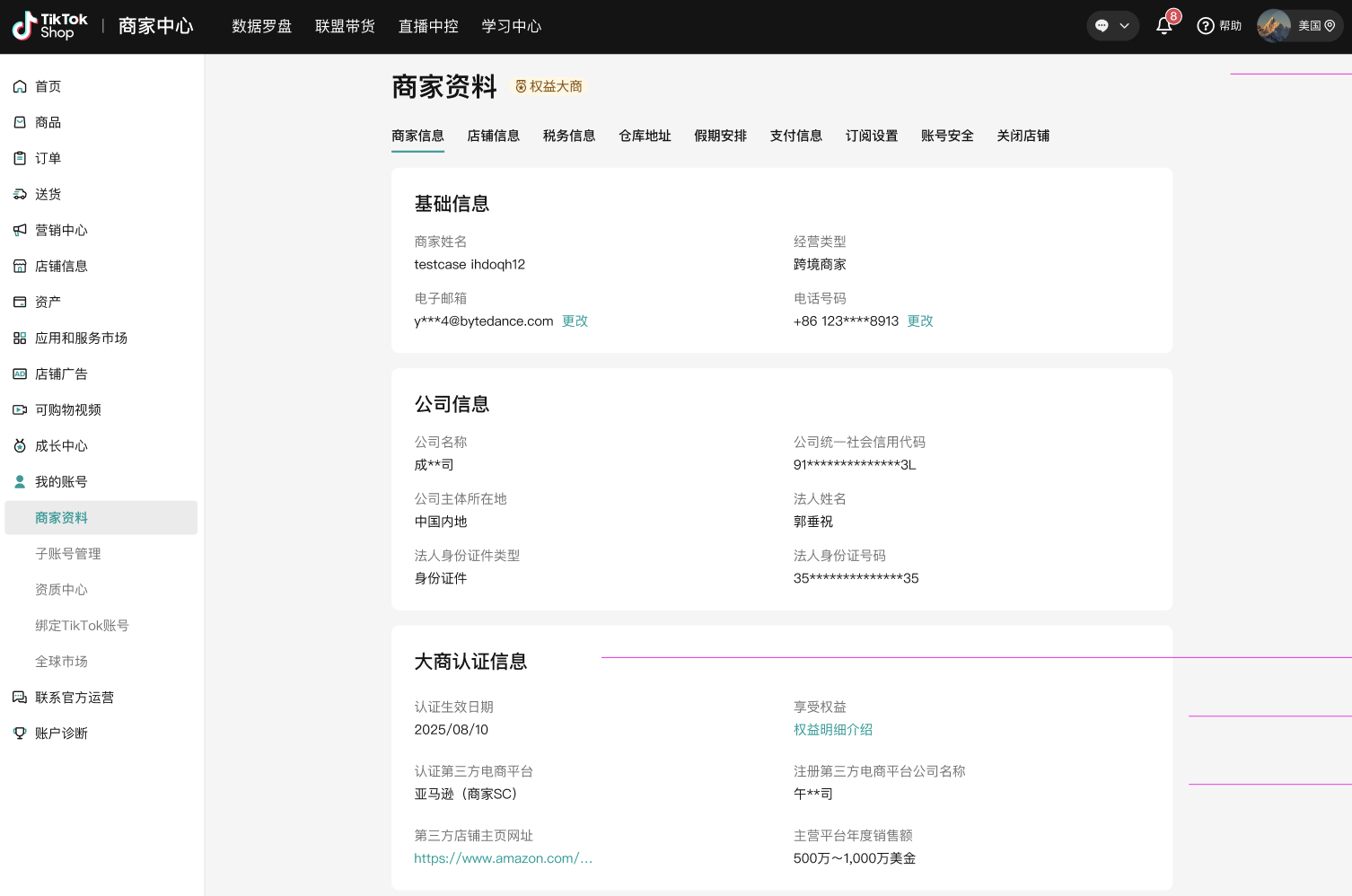Click the 应用和服务市场 grid icon
The height and width of the screenshot is (896, 1352).
(x=20, y=338)
